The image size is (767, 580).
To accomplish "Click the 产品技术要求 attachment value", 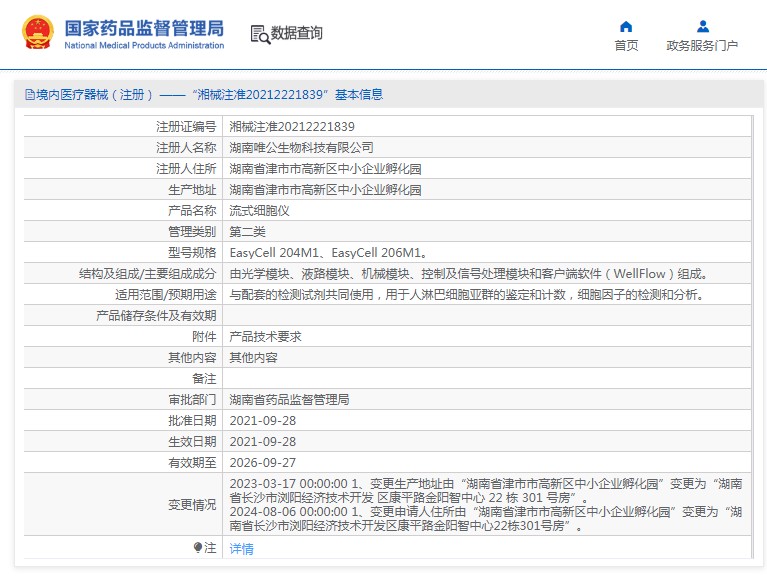I will pyautogui.click(x=266, y=336).
